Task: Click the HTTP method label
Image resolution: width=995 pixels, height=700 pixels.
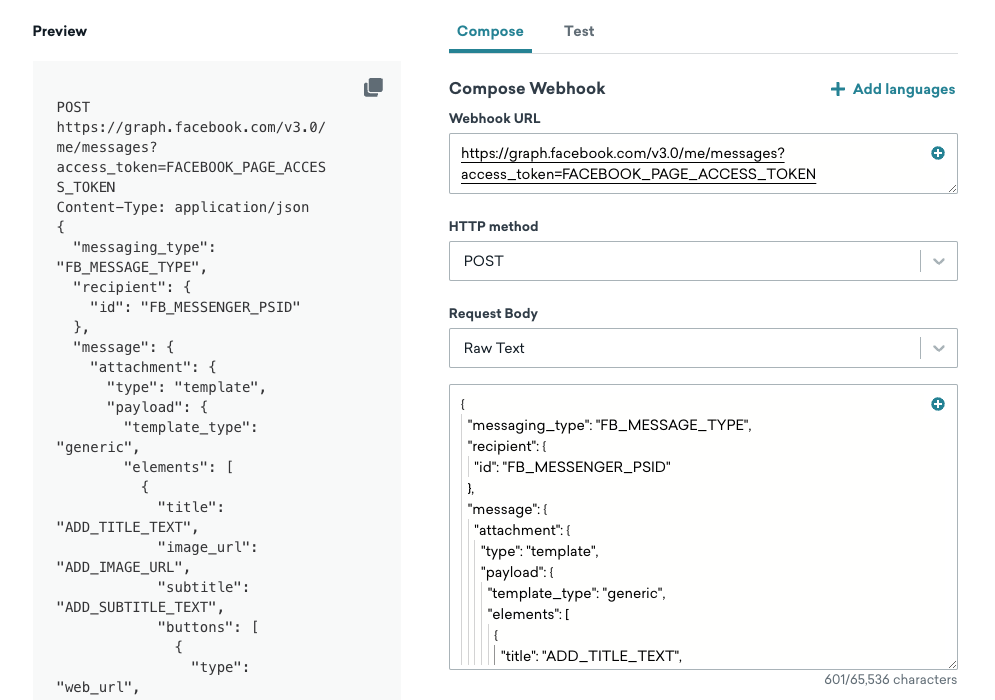Action: tap(493, 227)
